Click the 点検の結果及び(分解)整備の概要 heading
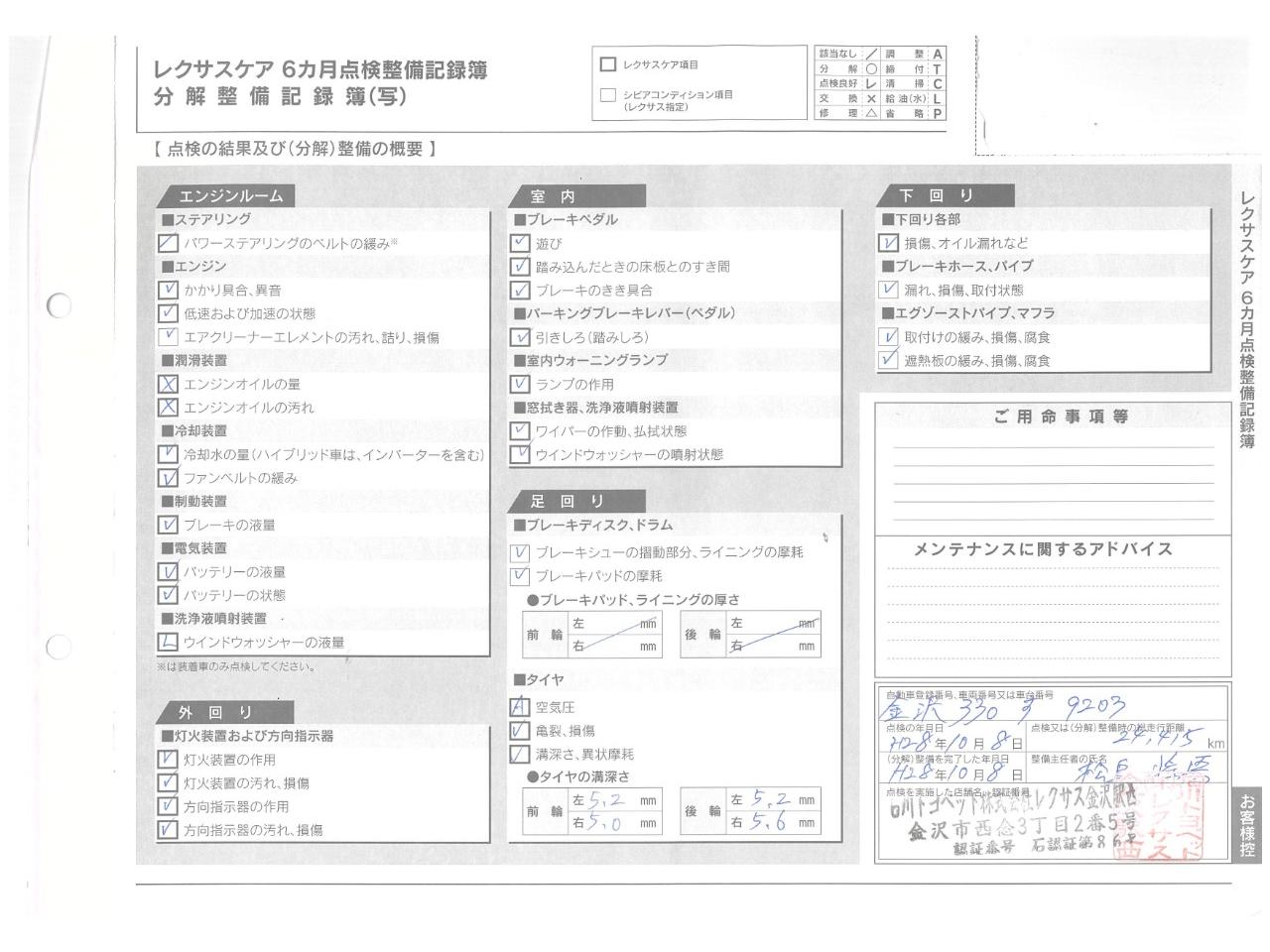 pyautogui.click(x=295, y=149)
